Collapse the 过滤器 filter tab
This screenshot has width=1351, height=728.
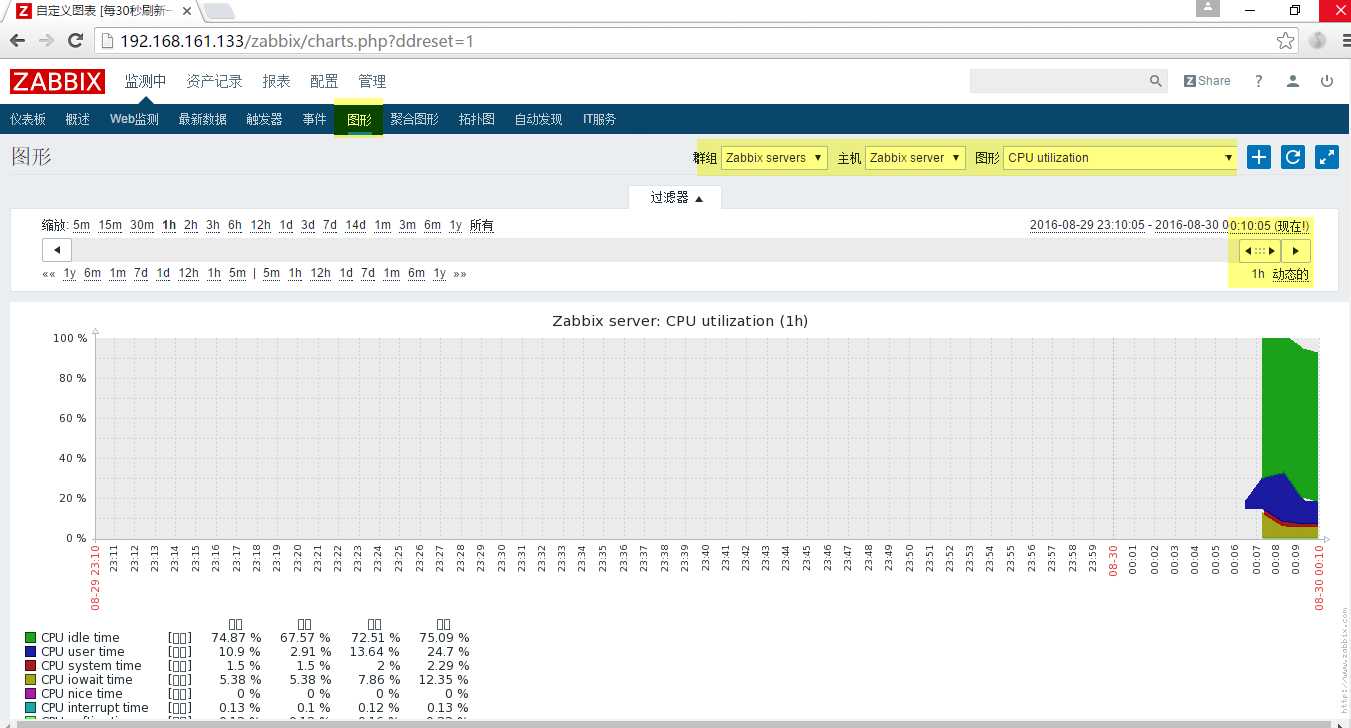coord(676,198)
